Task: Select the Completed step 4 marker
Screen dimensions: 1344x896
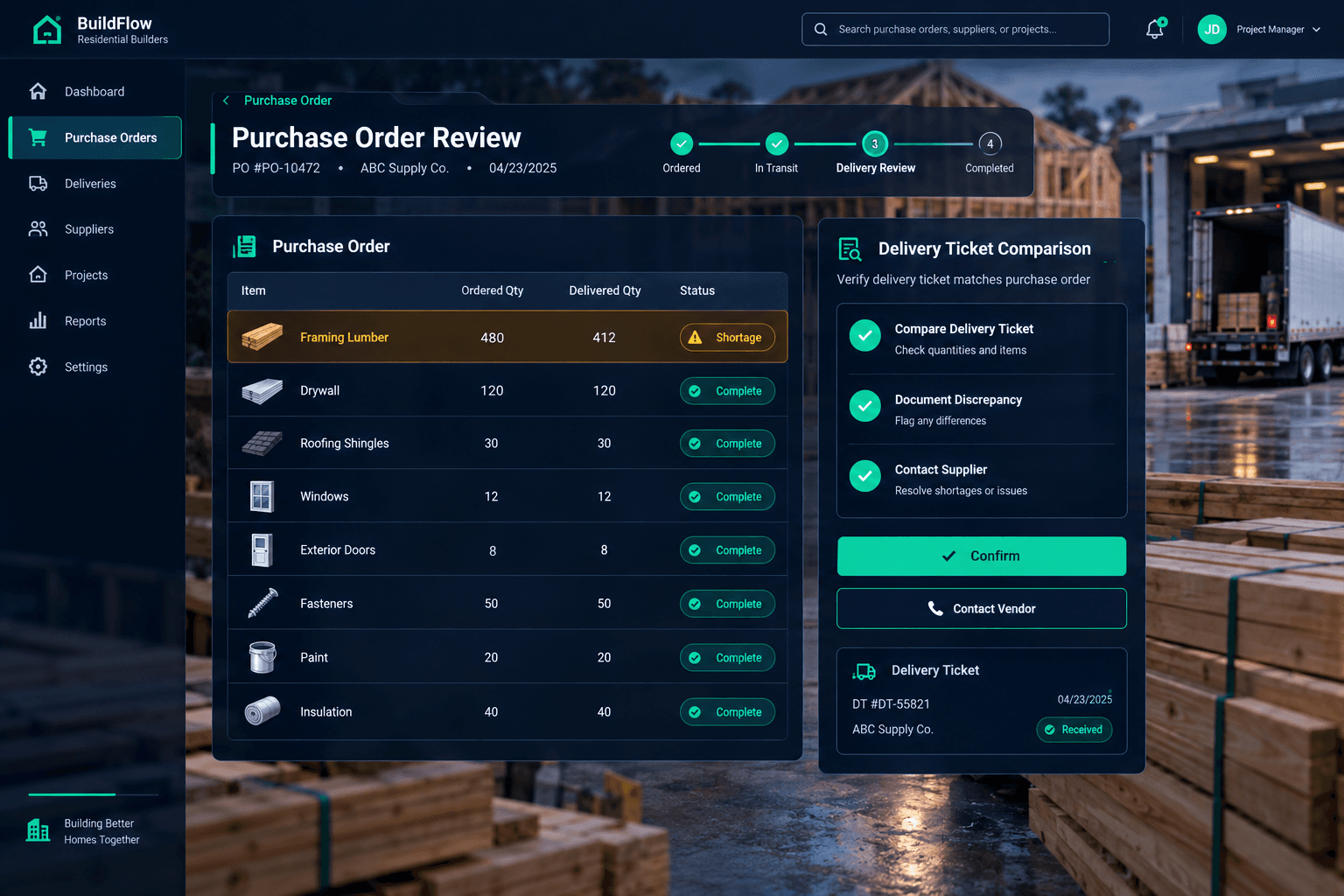Action: click(x=990, y=143)
